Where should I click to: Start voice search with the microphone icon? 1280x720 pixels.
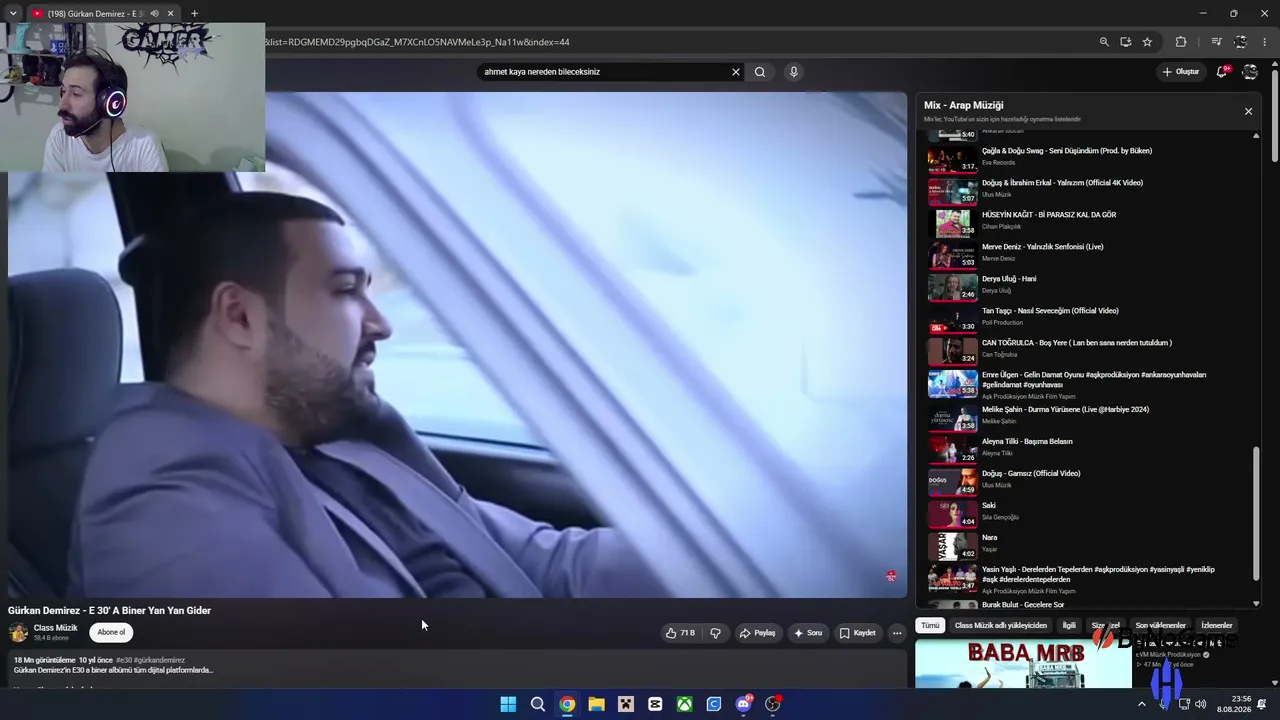pyautogui.click(x=794, y=72)
